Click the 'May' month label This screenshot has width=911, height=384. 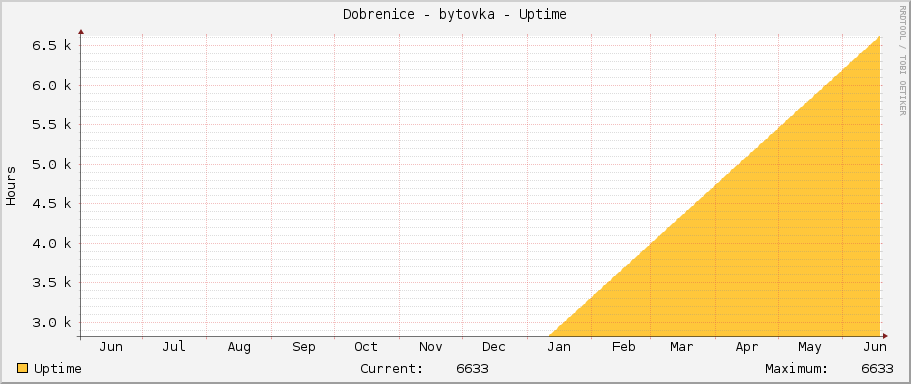coord(810,347)
